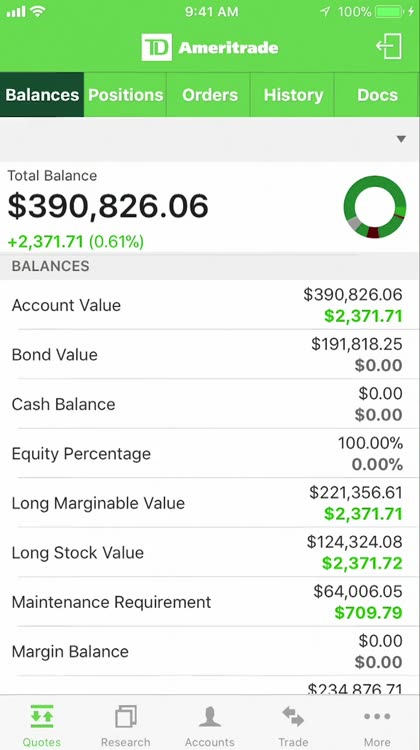420x750 pixels.
Task: Switch to the Orders tab
Action: 210,95
